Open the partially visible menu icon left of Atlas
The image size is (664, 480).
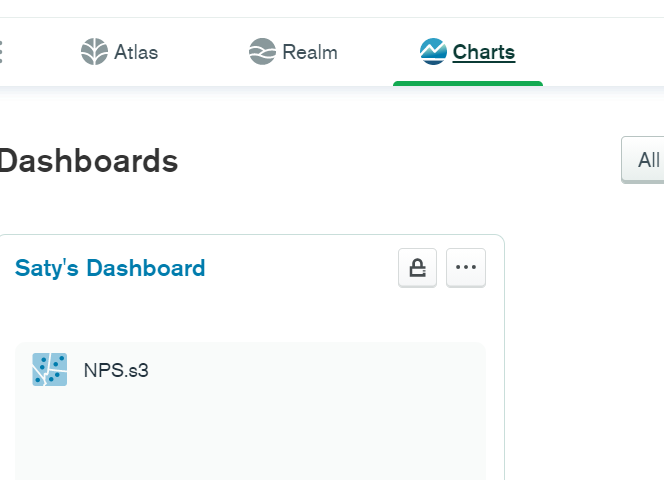(x=1, y=52)
